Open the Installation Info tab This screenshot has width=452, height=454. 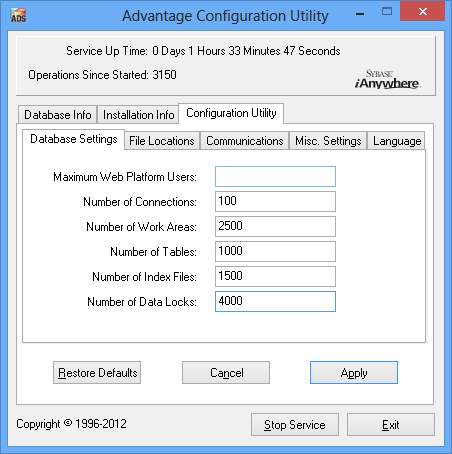coord(138,115)
